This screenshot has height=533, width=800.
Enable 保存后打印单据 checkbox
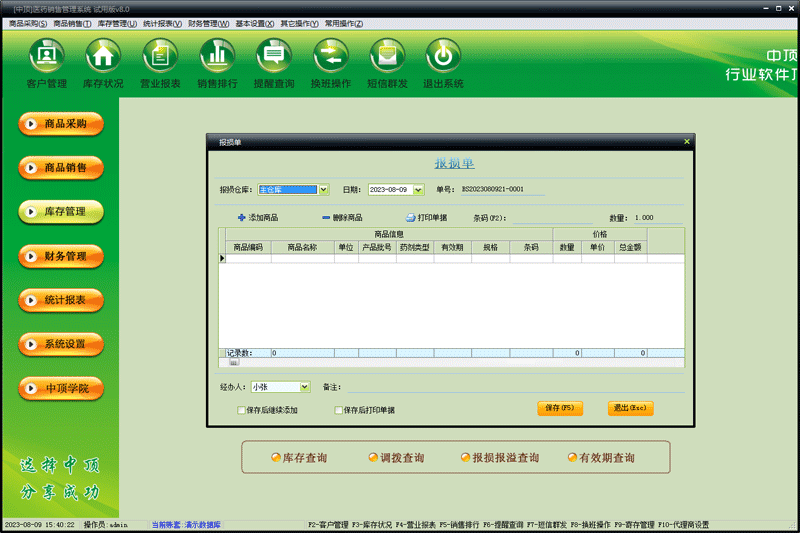click(x=338, y=410)
